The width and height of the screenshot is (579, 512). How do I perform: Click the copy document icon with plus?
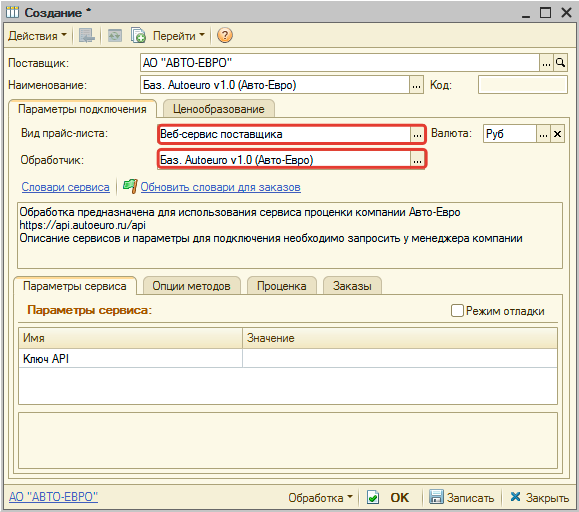click(x=138, y=36)
